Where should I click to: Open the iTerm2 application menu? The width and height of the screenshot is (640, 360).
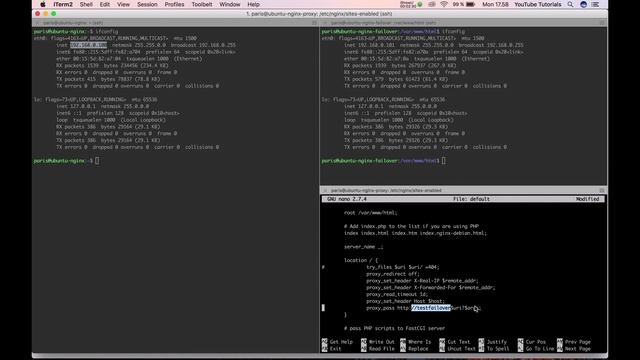tap(63, 4)
